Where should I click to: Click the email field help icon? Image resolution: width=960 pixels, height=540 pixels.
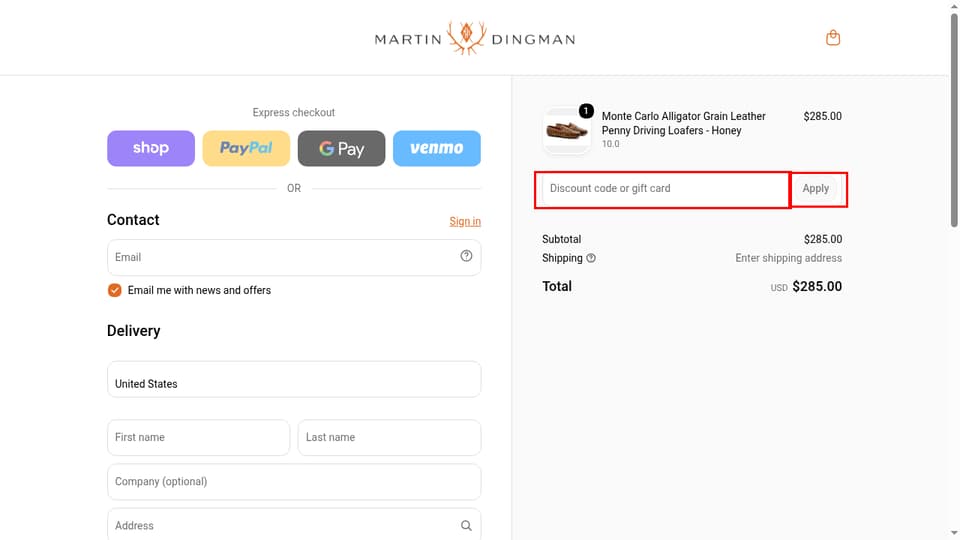point(466,256)
